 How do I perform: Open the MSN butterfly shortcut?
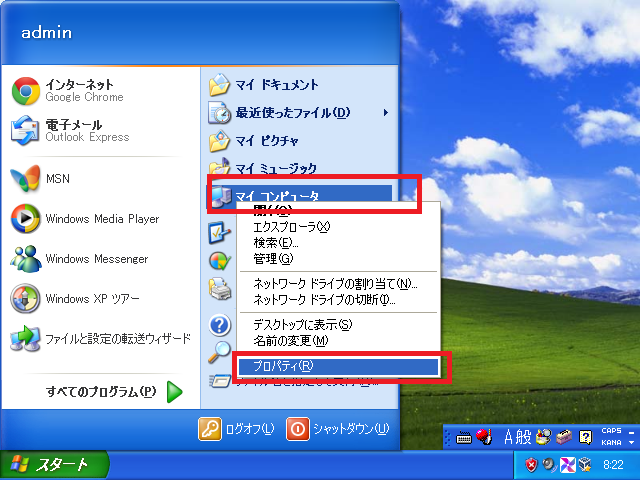(101, 179)
